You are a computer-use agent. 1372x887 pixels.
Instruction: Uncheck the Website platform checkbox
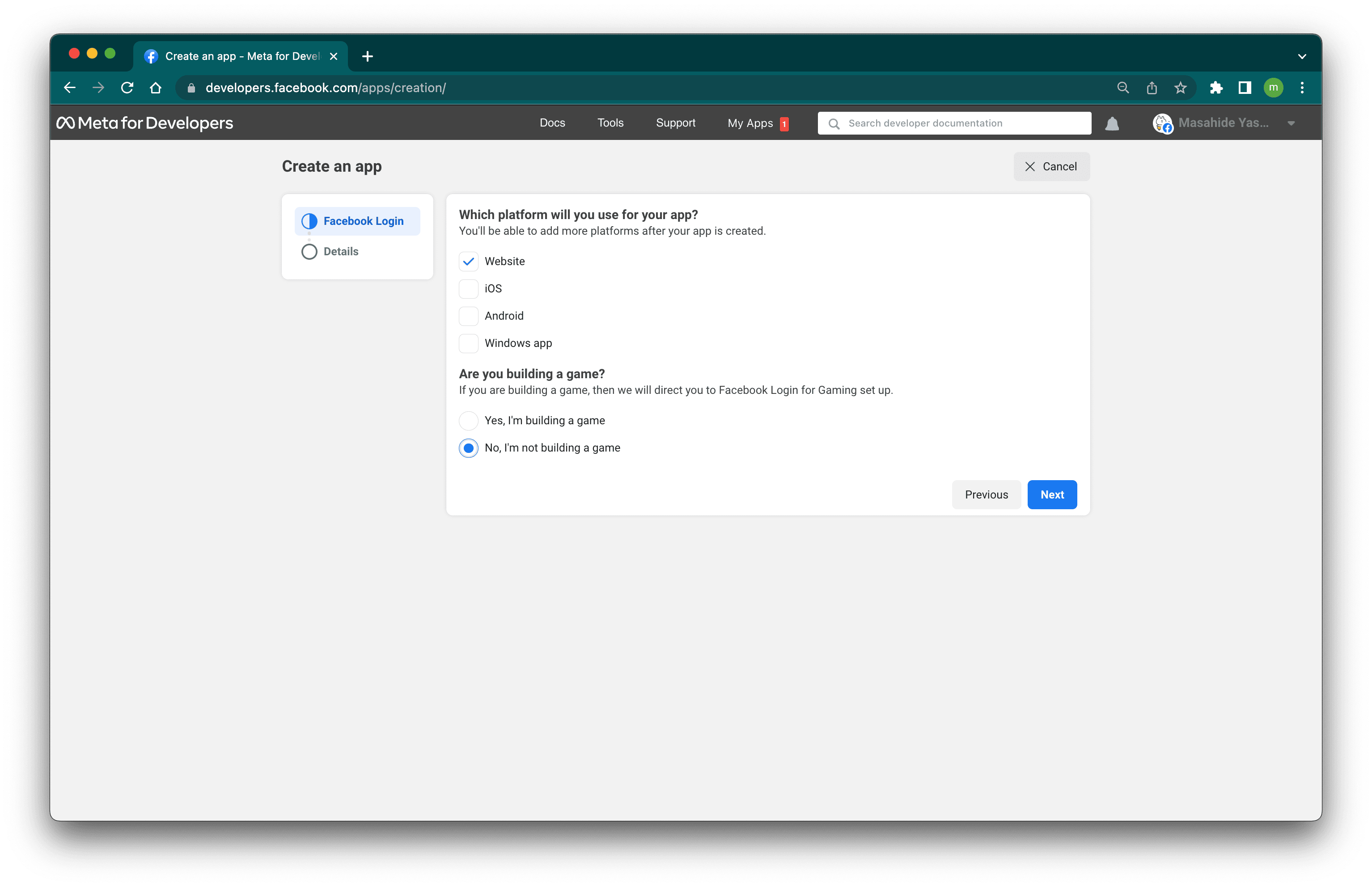click(x=468, y=262)
